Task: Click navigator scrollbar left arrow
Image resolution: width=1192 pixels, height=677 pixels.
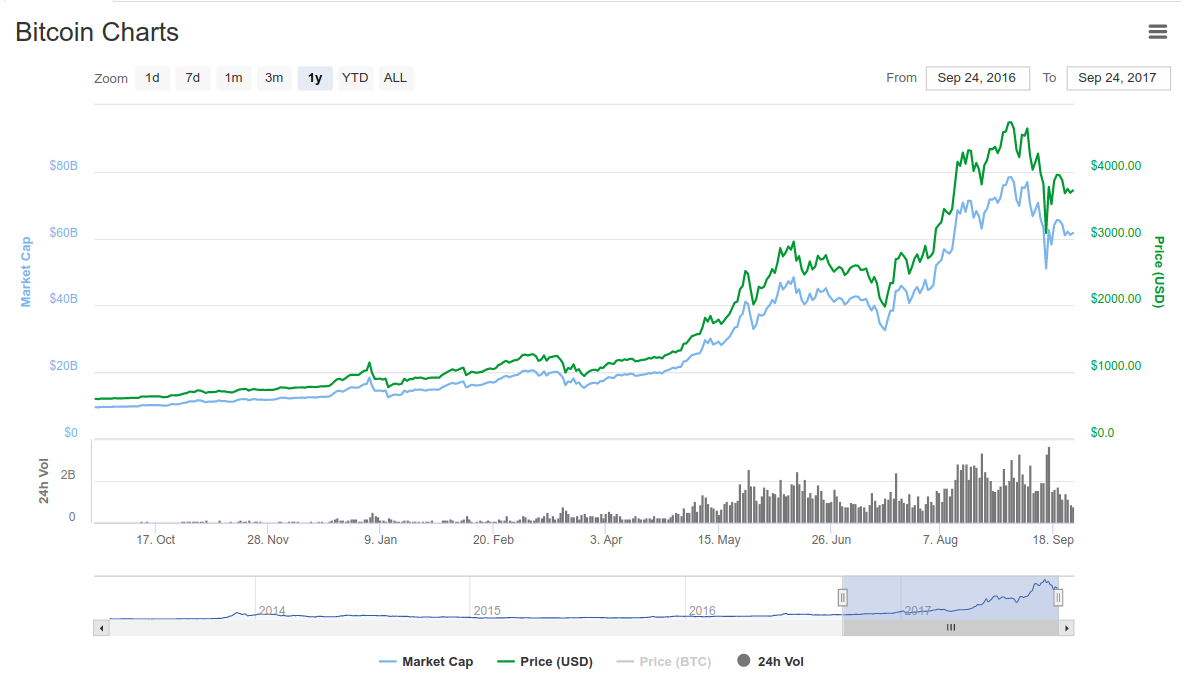Action: pyautogui.click(x=101, y=628)
